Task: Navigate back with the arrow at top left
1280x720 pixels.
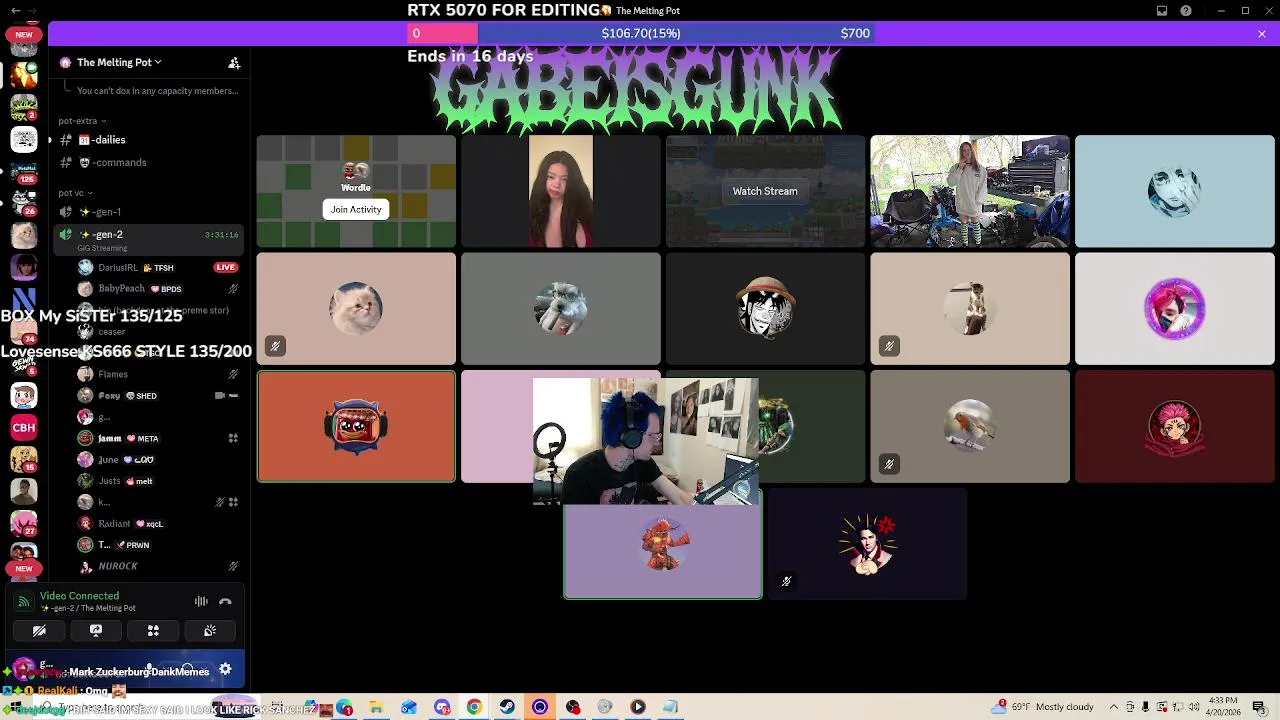Action: pos(14,10)
